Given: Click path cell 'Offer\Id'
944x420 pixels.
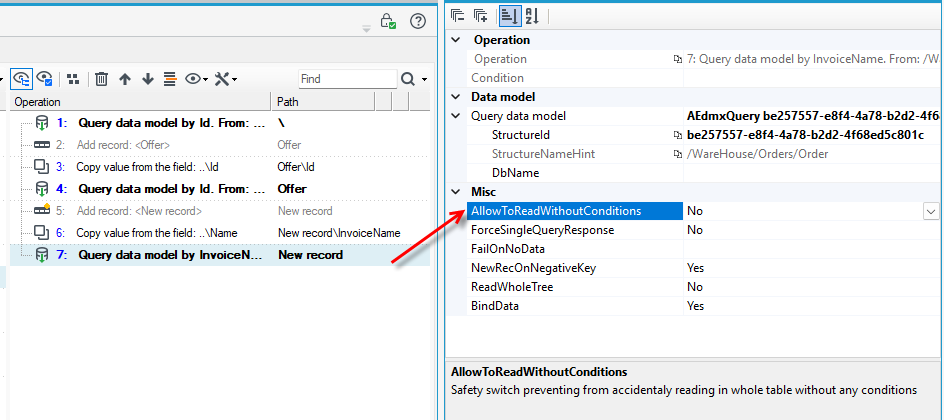Looking at the screenshot, I should 296,167.
